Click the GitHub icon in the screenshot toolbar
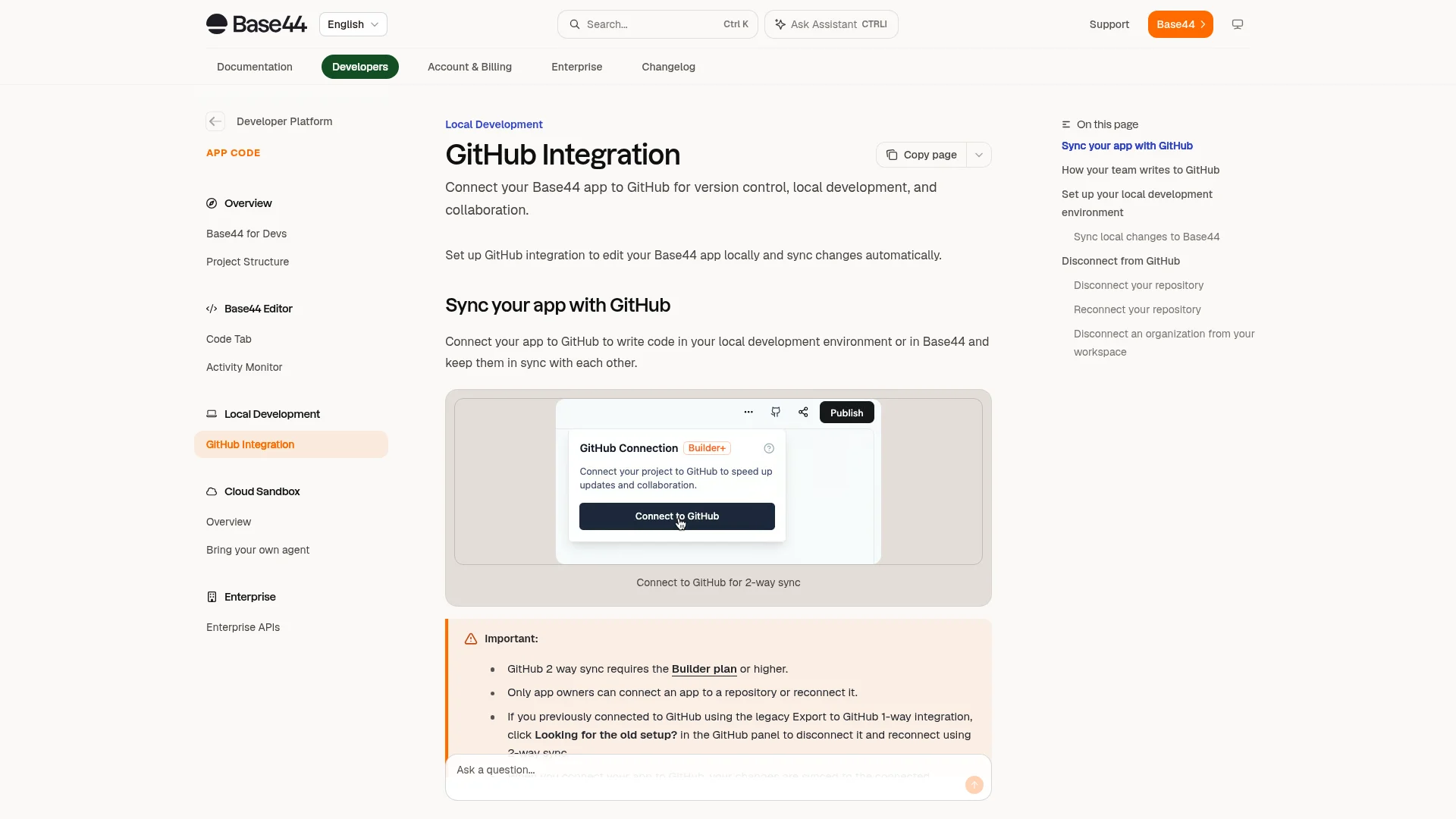1456x819 pixels. pyautogui.click(x=776, y=413)
